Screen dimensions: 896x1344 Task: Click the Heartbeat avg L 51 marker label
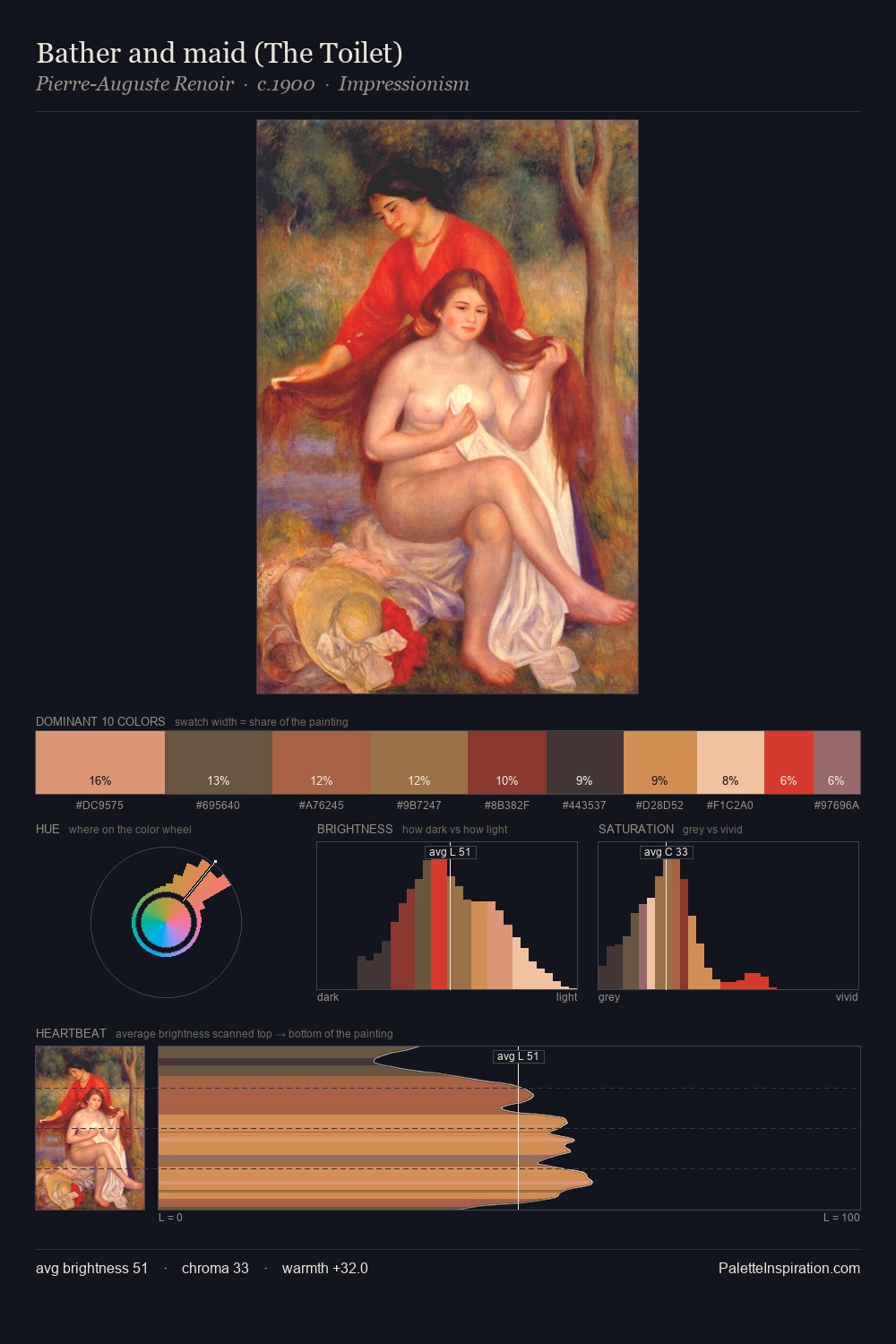(518, 1056)
